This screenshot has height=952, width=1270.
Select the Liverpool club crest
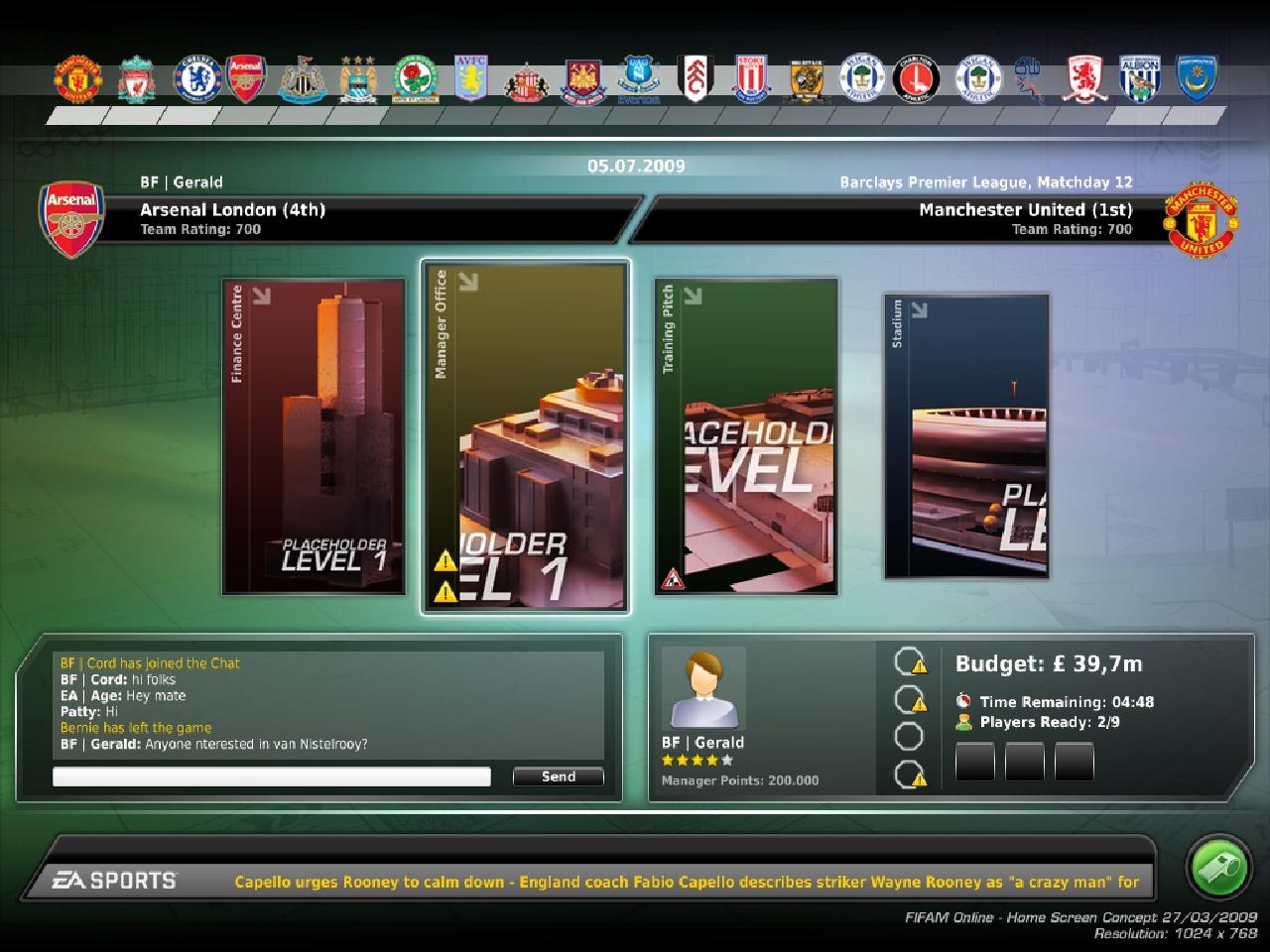tap(134, 79)
